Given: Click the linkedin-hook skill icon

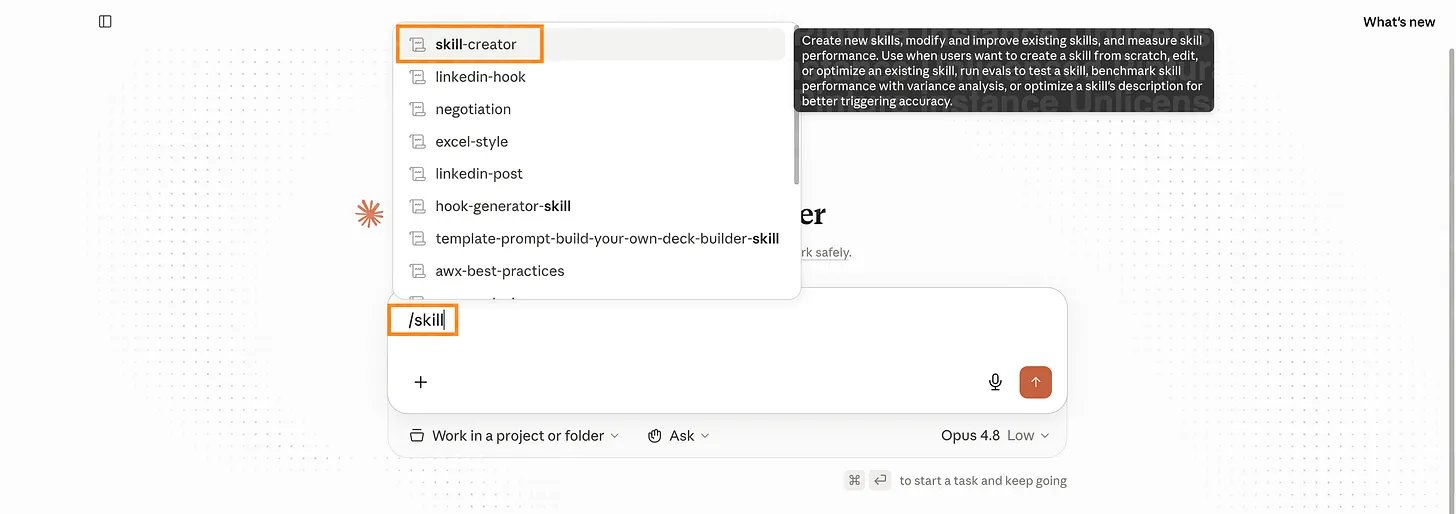Looking at the screenshot, I should [x=418, y=77].
